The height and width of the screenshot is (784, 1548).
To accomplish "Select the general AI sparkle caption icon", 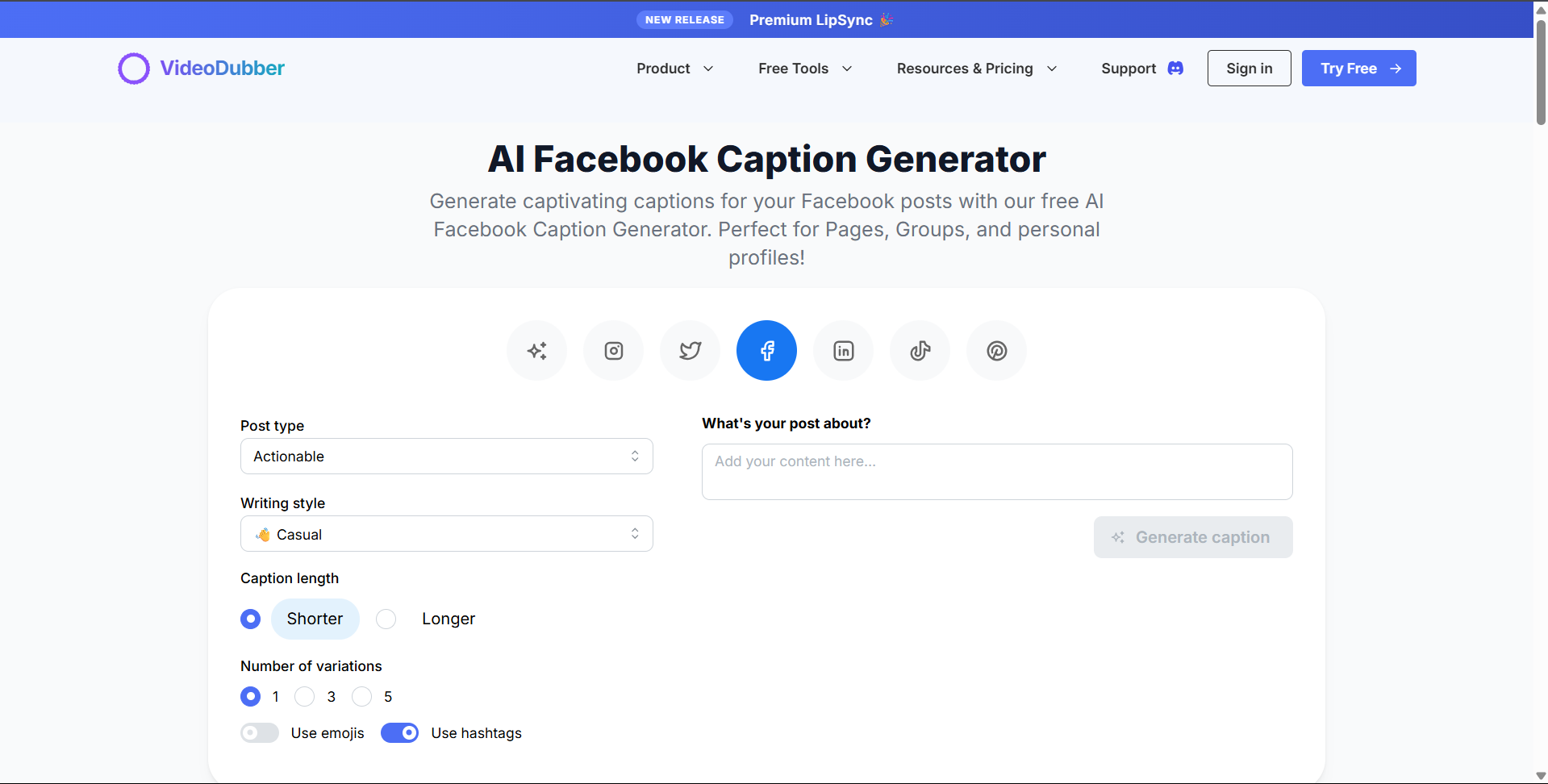I will pos(536,351).
